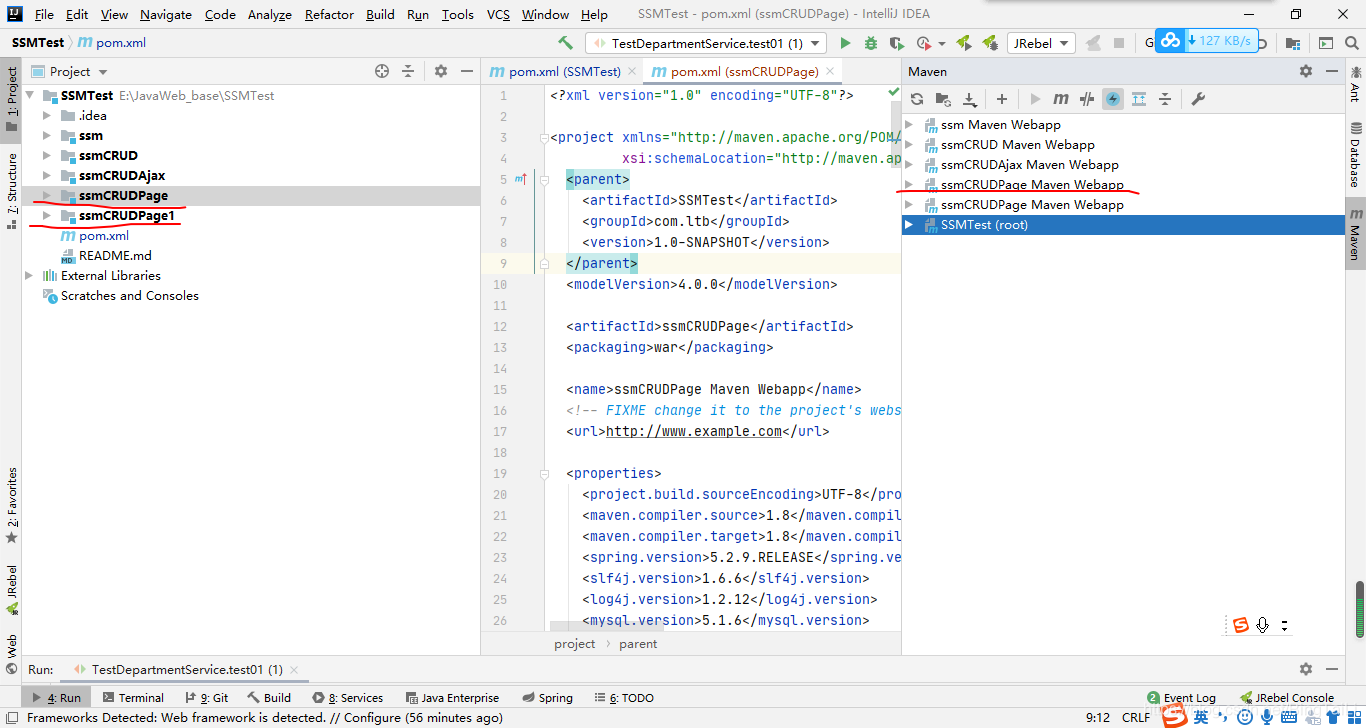Toggle the JRebel left-side tool button
This screenshot has height=728, width=1366.
(x=11, y=590)
